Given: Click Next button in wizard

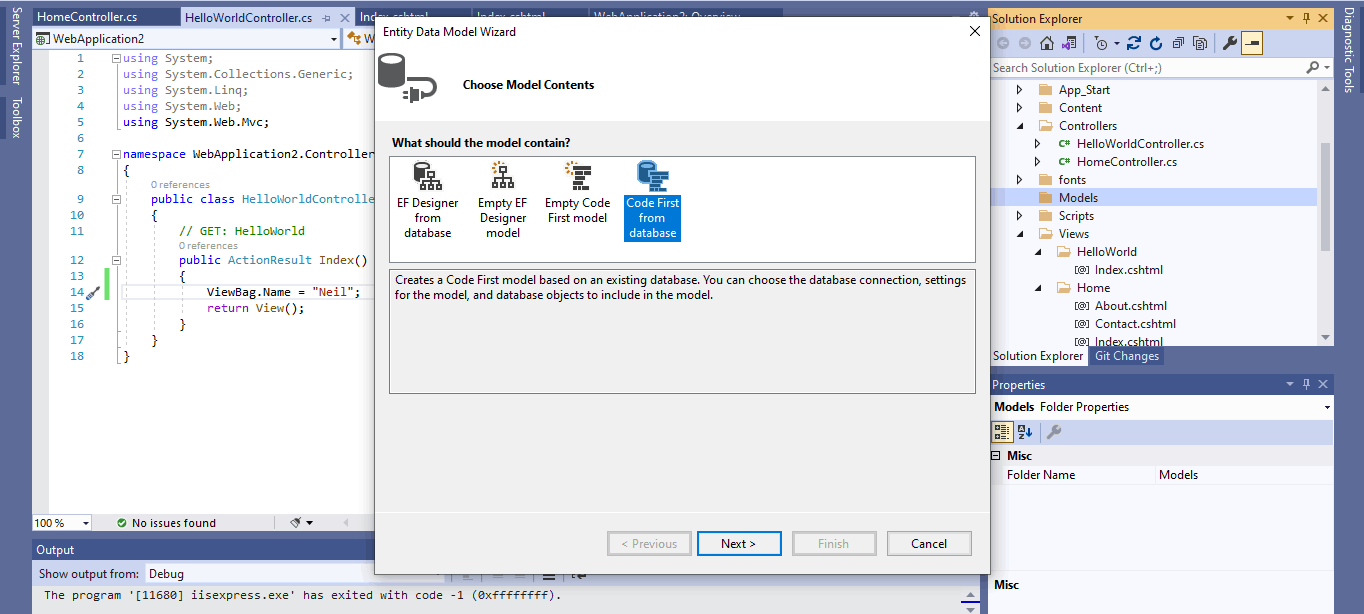Looking at the screenshot, I should (738, 544).
